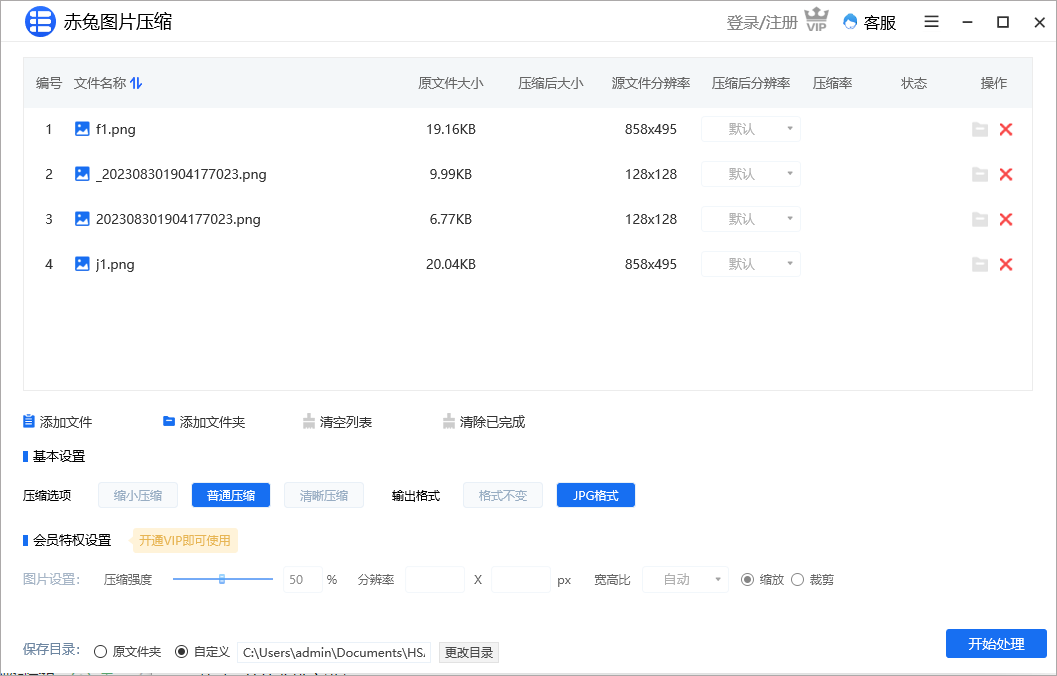Open the 默认 resolution dropdown for f1.png
Viewport: 1057px width, 676px height.
pos(751,129)
